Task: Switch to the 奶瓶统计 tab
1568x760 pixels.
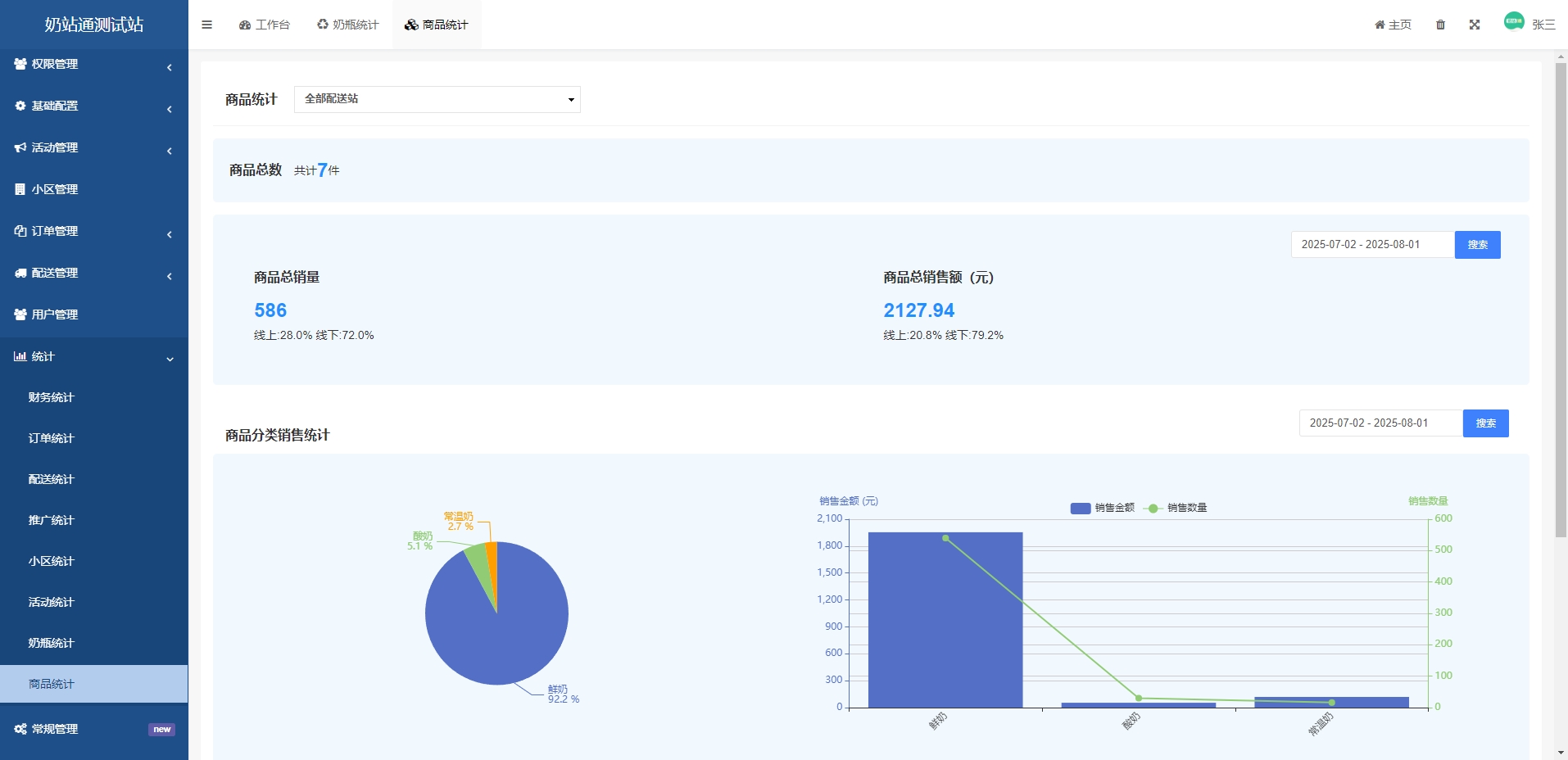Action: pyautogui.click(x=347, y=25)
